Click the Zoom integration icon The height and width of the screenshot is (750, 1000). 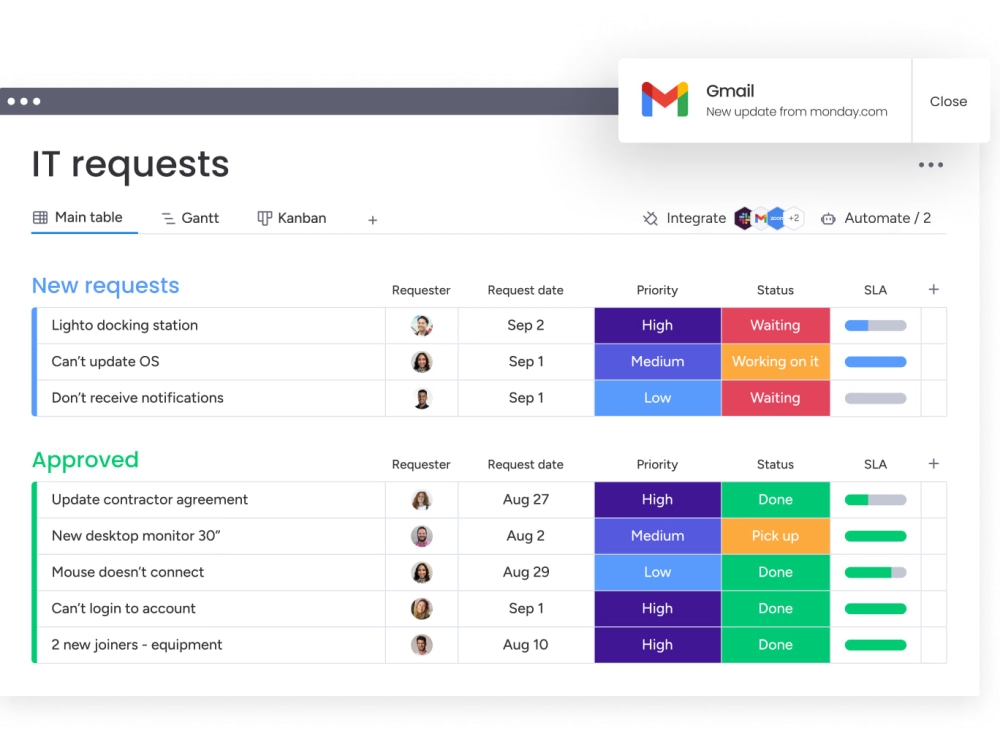(776, 218)
